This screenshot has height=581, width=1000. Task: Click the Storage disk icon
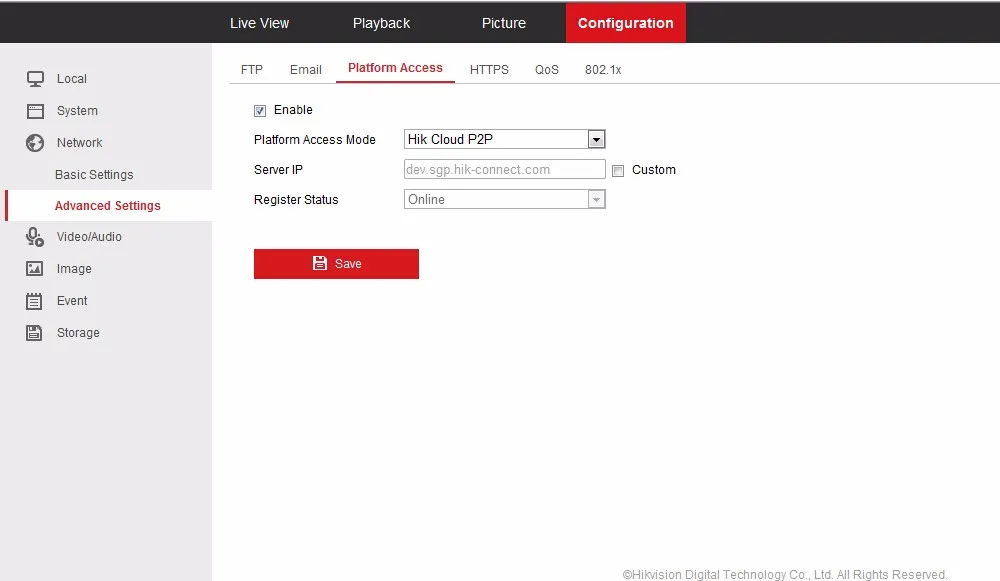coord(34,333)
